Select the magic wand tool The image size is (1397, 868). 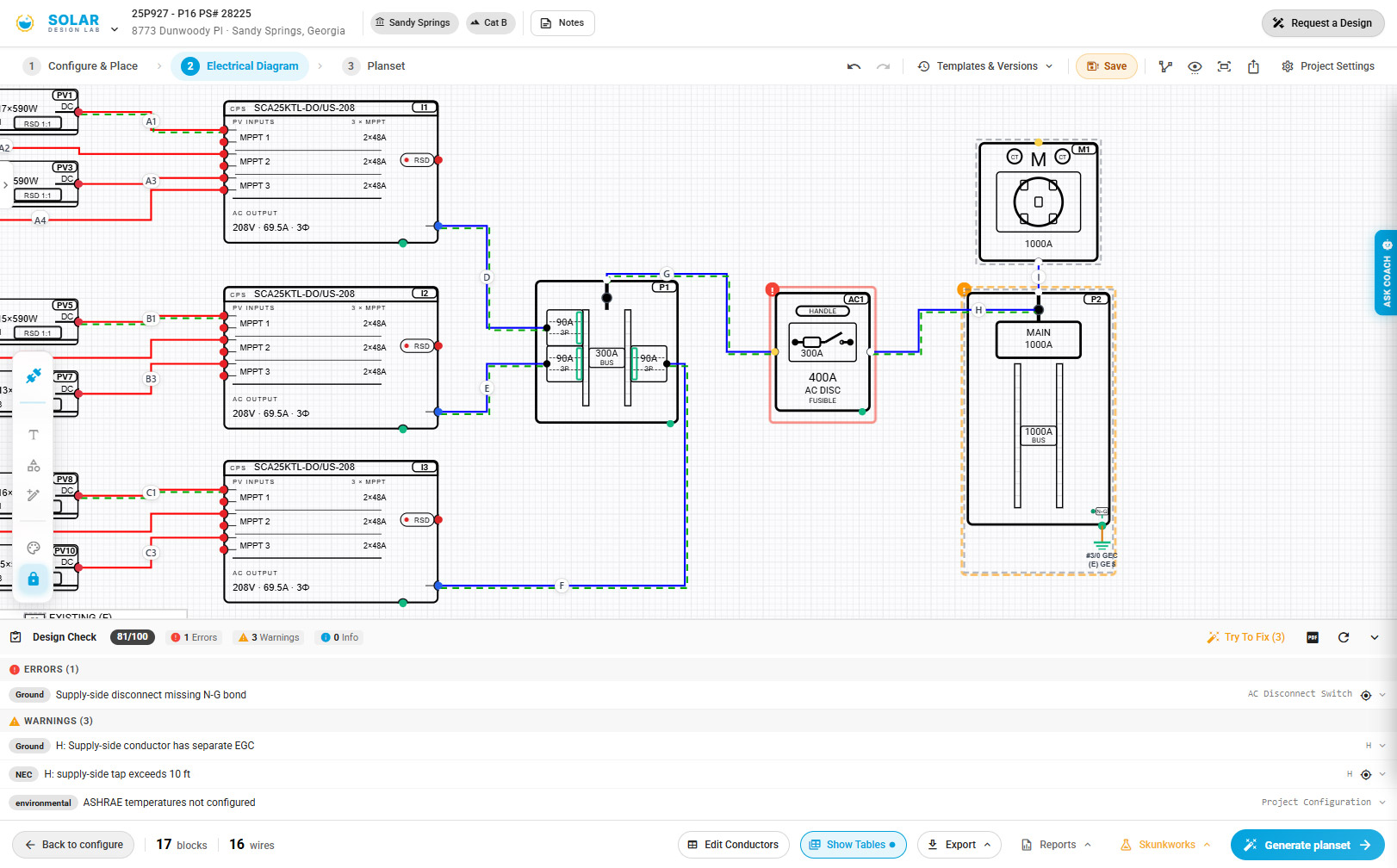pyautogui.click(x=34, y=495)
